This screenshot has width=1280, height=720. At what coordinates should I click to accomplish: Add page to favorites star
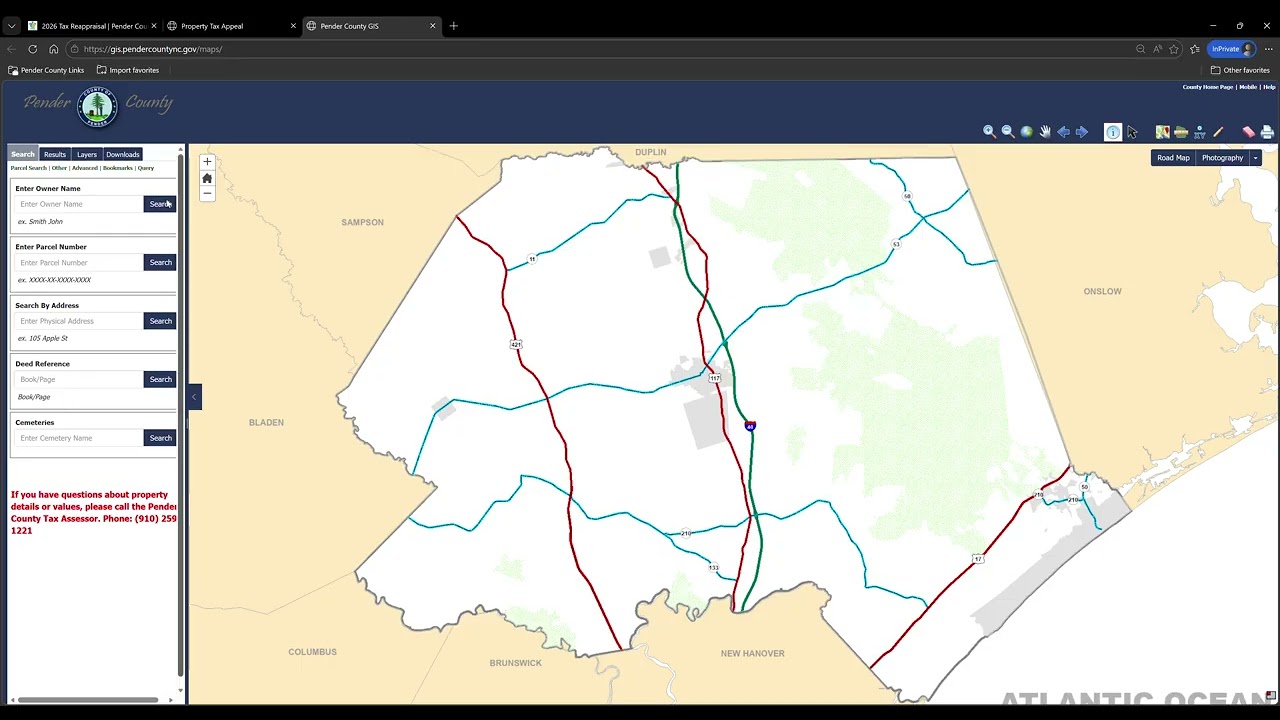pyautogui.click(x=1174, y=49)
